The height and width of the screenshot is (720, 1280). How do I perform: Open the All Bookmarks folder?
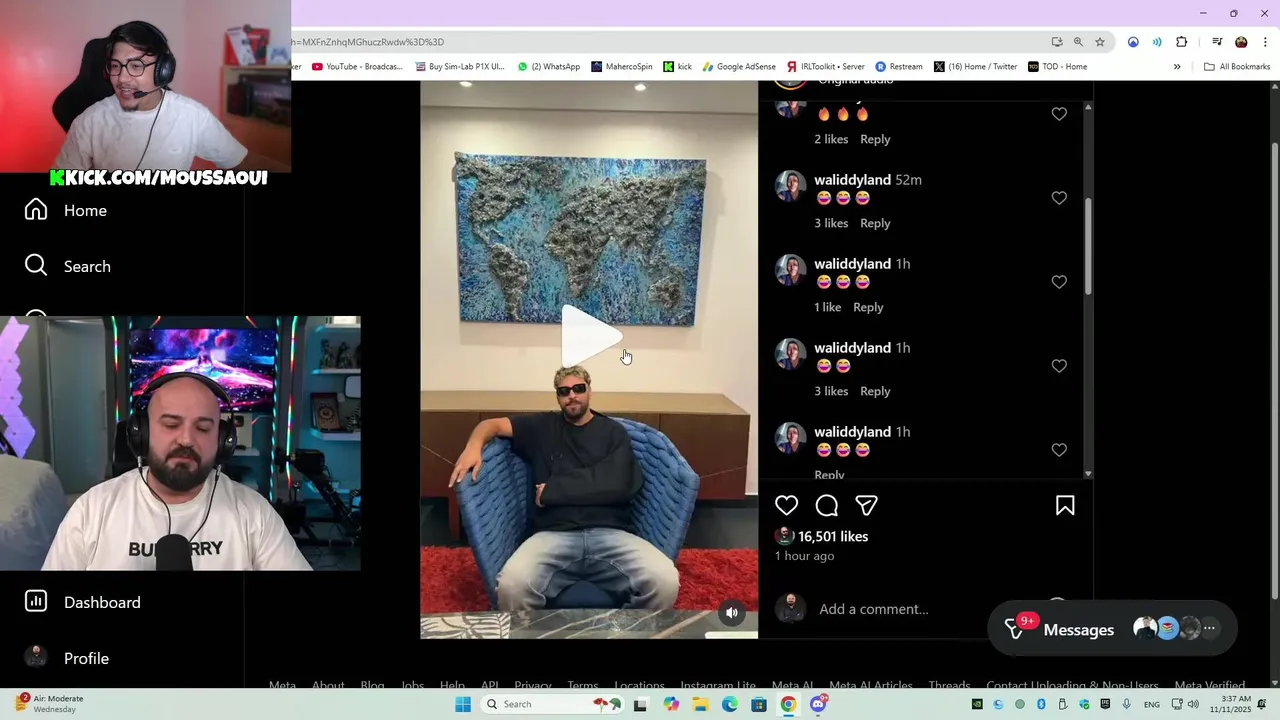pos(1237,67)
